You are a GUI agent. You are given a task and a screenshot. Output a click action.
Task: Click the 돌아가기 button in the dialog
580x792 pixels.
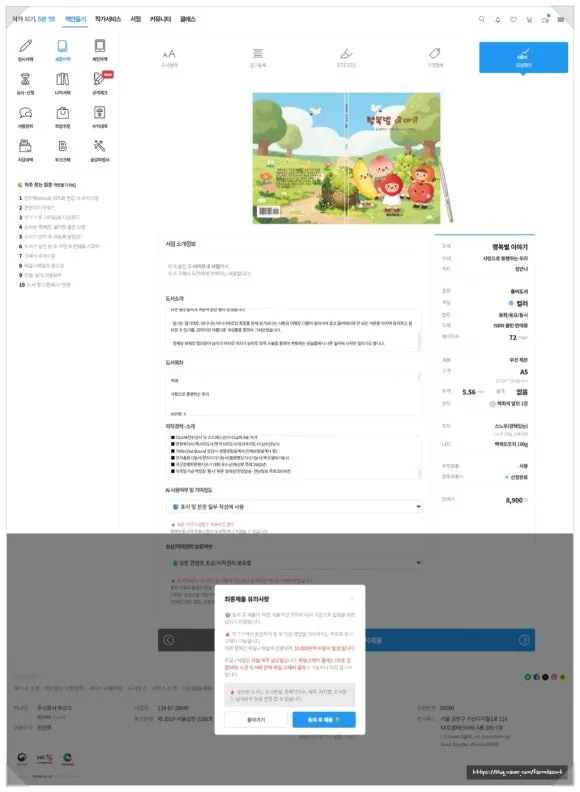256,719
